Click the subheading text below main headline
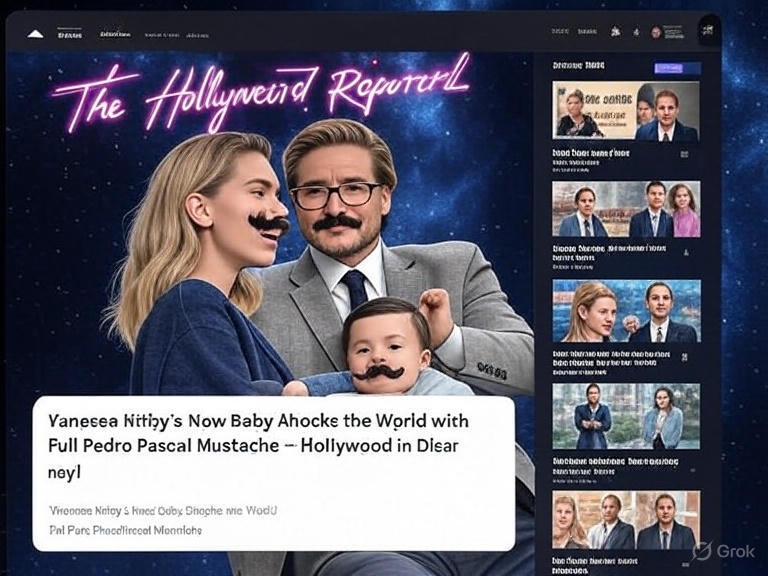This screenshot has width=768, height=576. tap(163, 520)
